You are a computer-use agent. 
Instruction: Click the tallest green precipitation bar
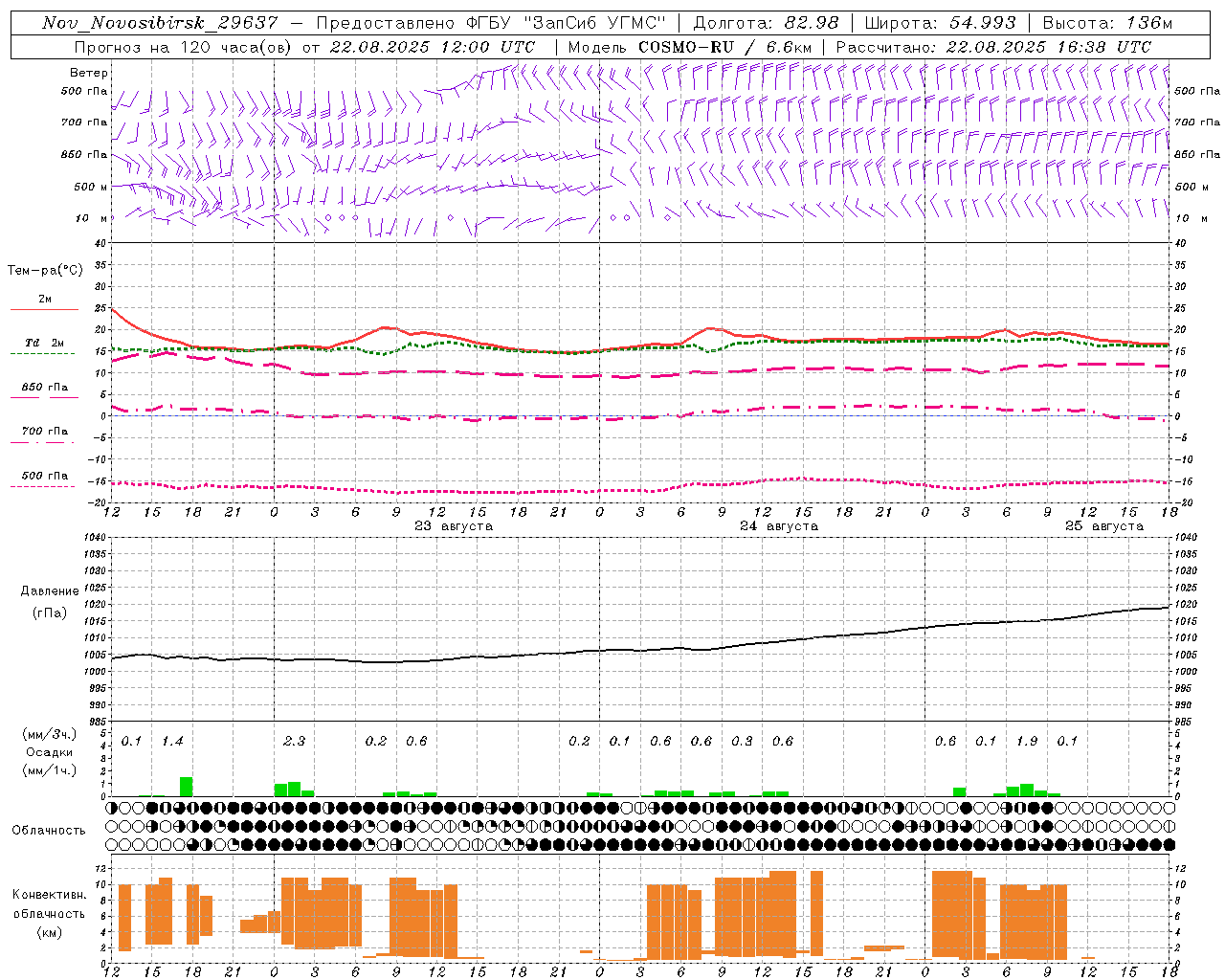click(186, 787)
